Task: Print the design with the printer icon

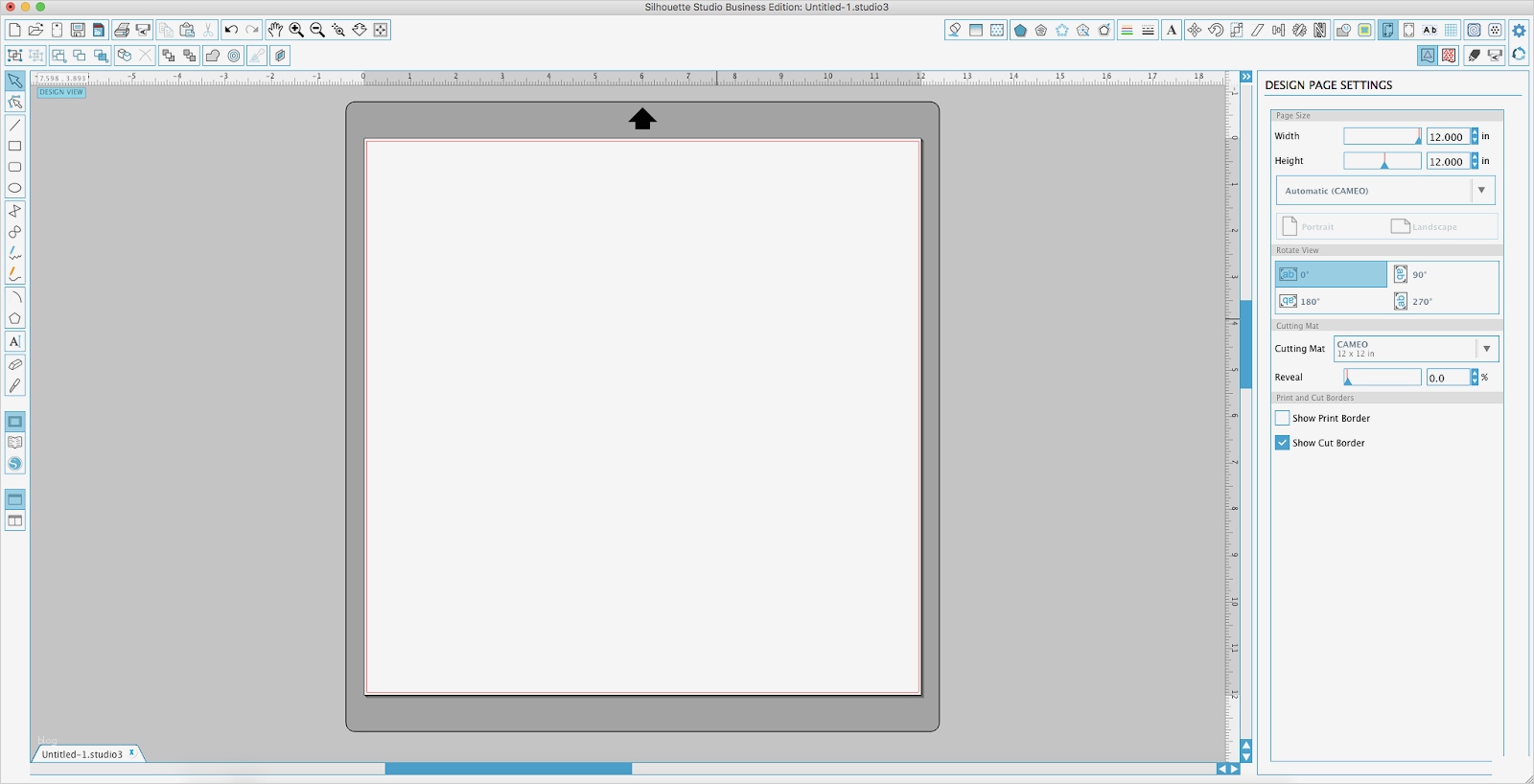Action: click(122, 30)
